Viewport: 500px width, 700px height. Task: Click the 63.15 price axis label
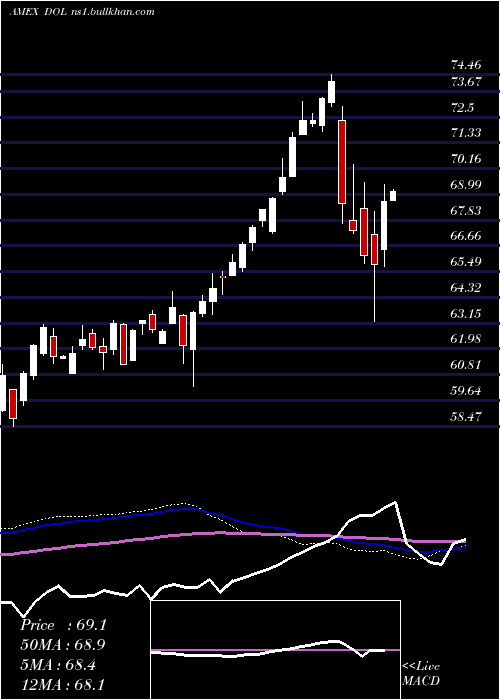click(x=466, y=313)
